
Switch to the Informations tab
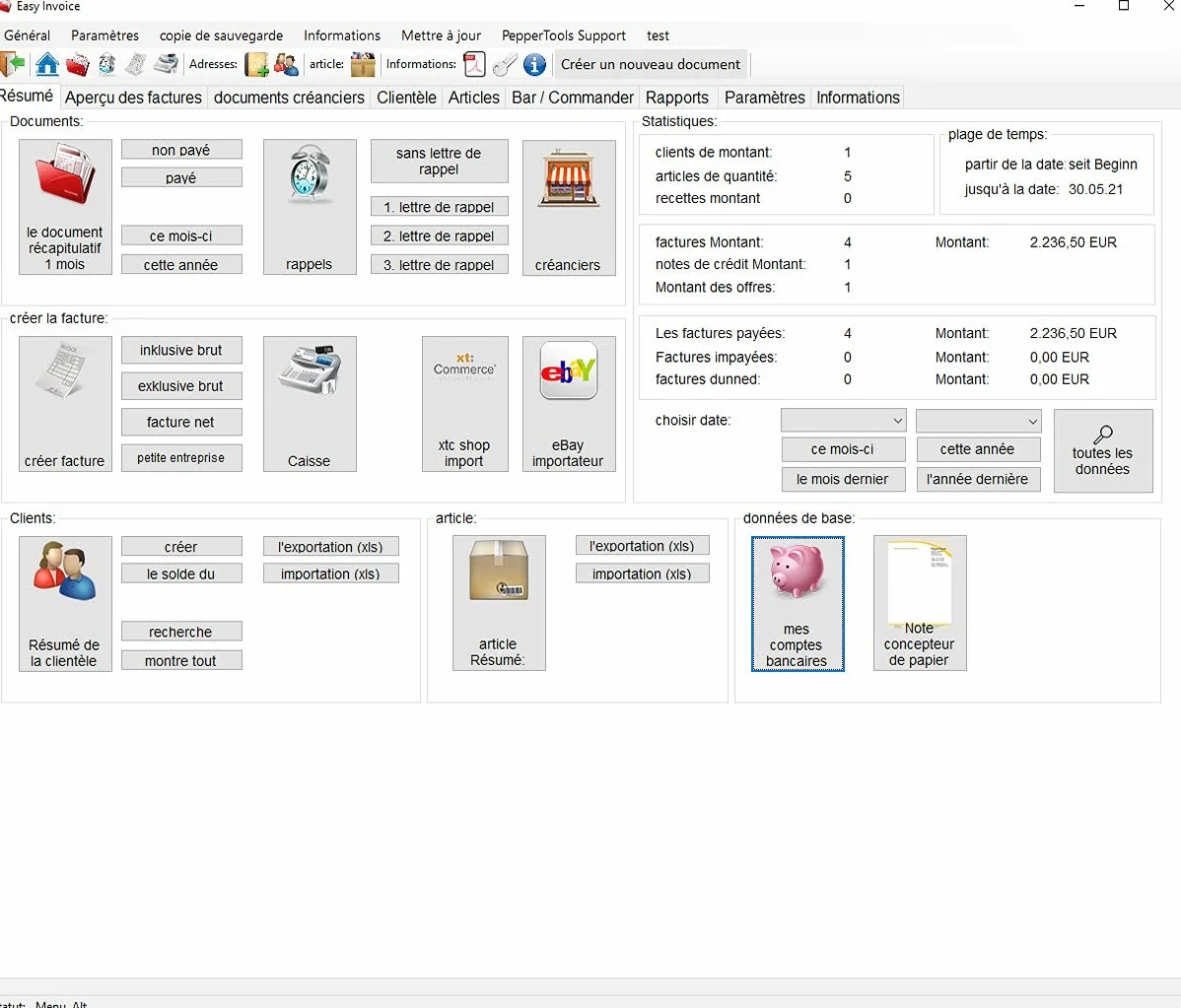point(858,98)
